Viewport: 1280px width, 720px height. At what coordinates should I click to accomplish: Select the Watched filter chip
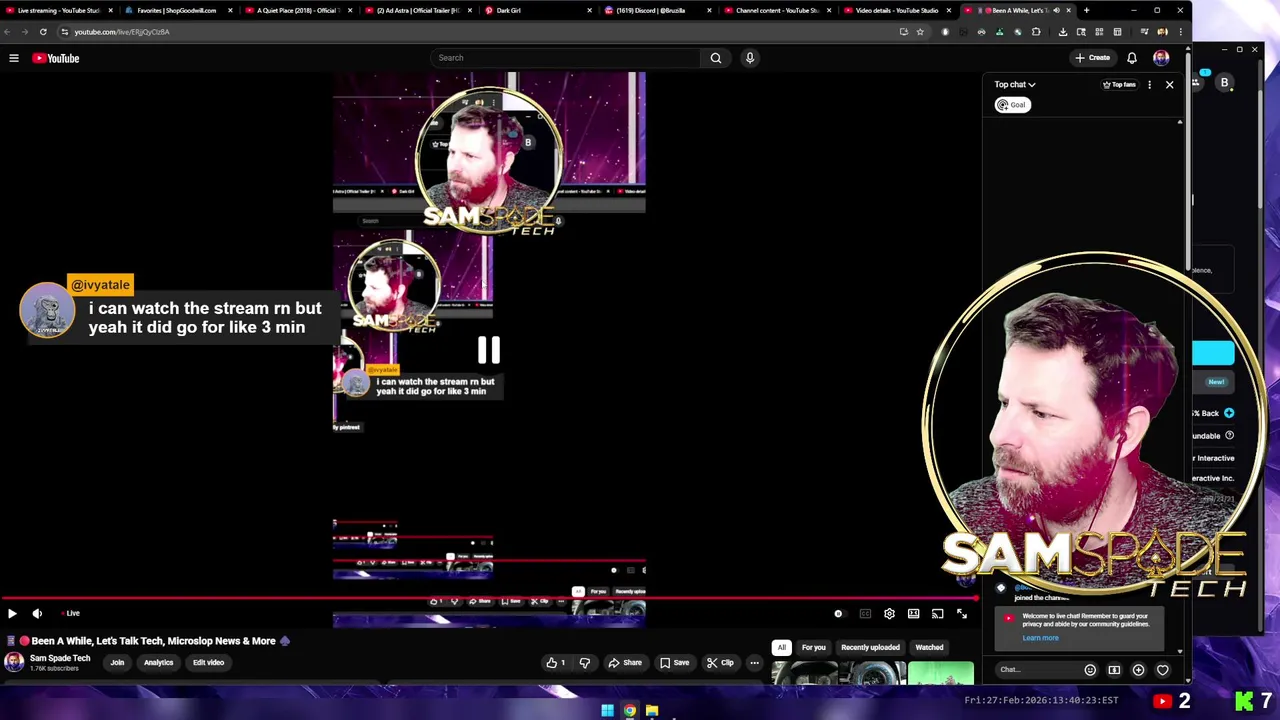pyautogui.click(x=929, y=647)
